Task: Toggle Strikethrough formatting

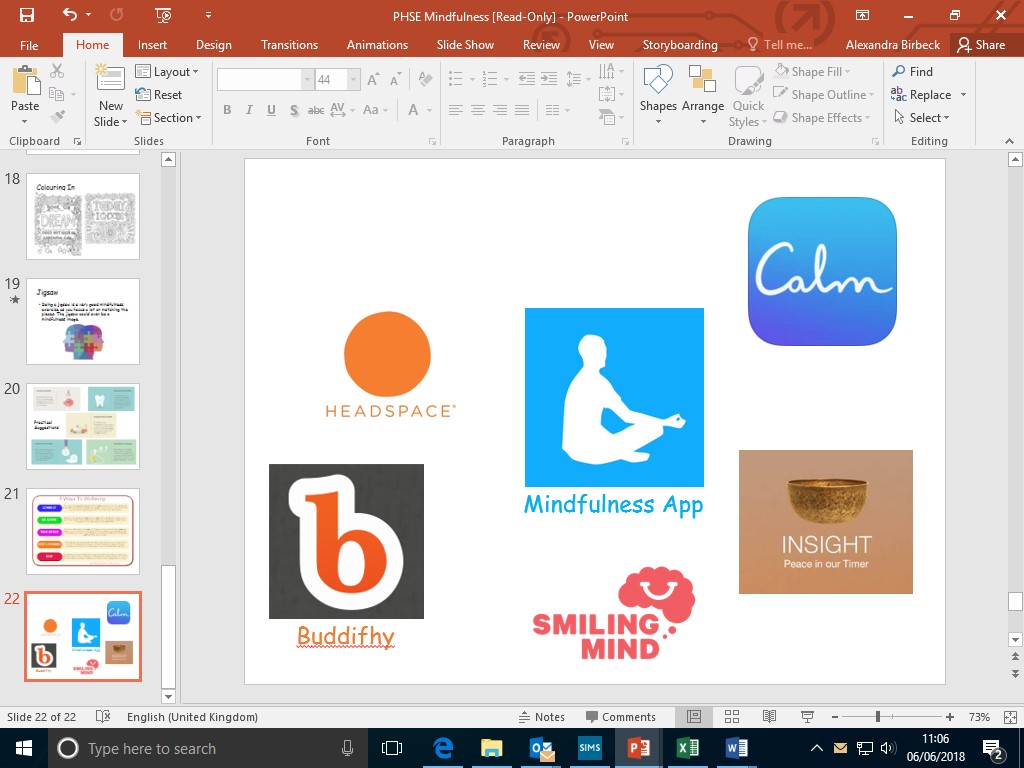Action: 315,110
